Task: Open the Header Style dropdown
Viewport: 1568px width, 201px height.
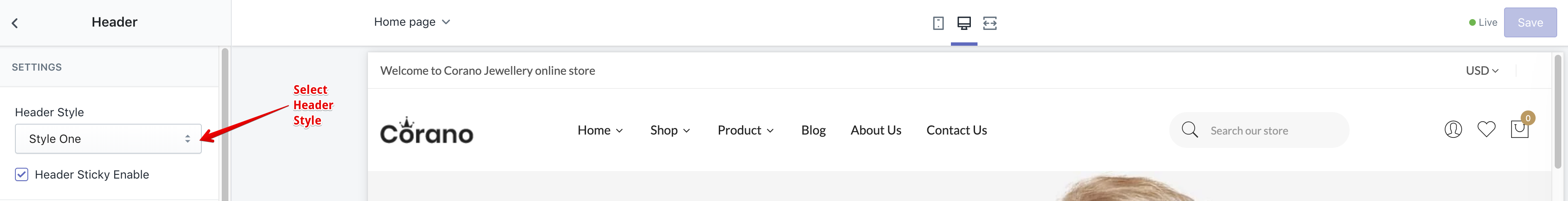Action: (x=108, y=139)
